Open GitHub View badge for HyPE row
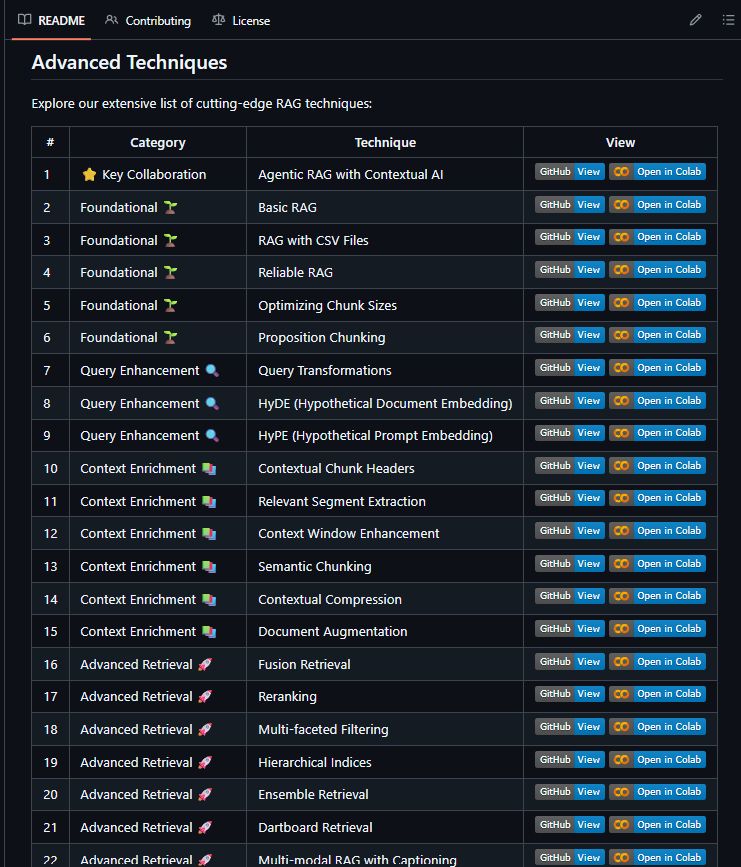The image size is (741, 867). 570,433
